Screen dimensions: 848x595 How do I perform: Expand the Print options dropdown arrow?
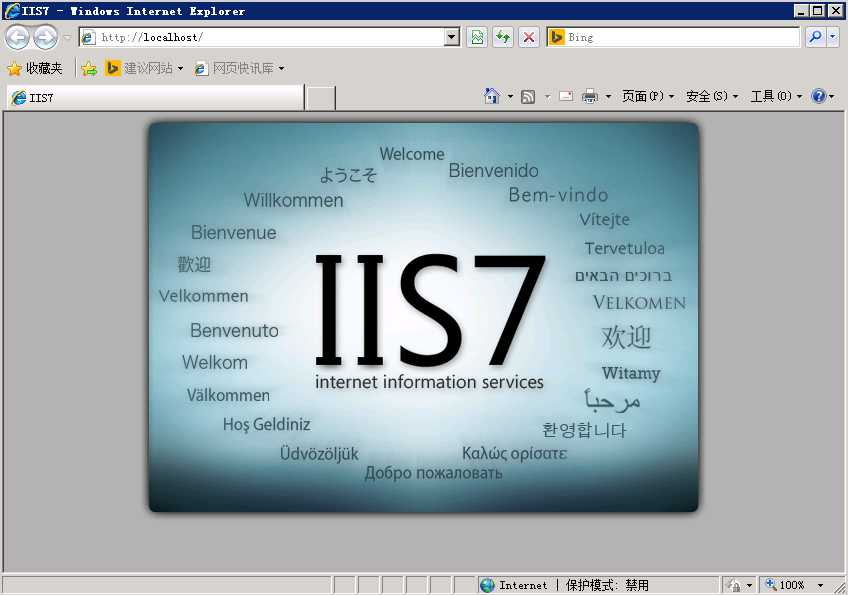[x=608, y=97]
